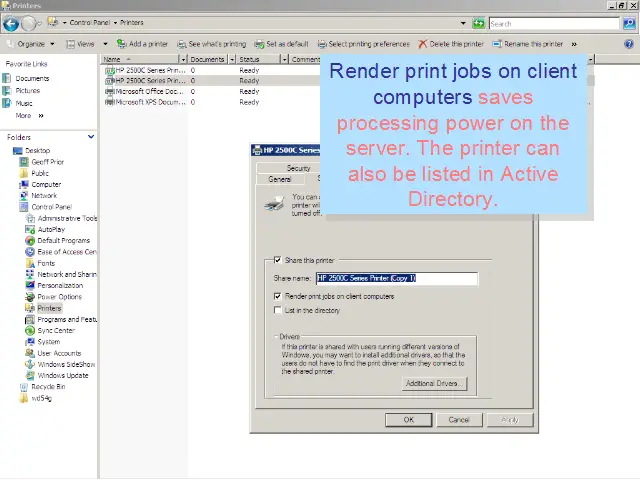
Task: Click Additional Drivers button
Action: (x=435, y=384)
